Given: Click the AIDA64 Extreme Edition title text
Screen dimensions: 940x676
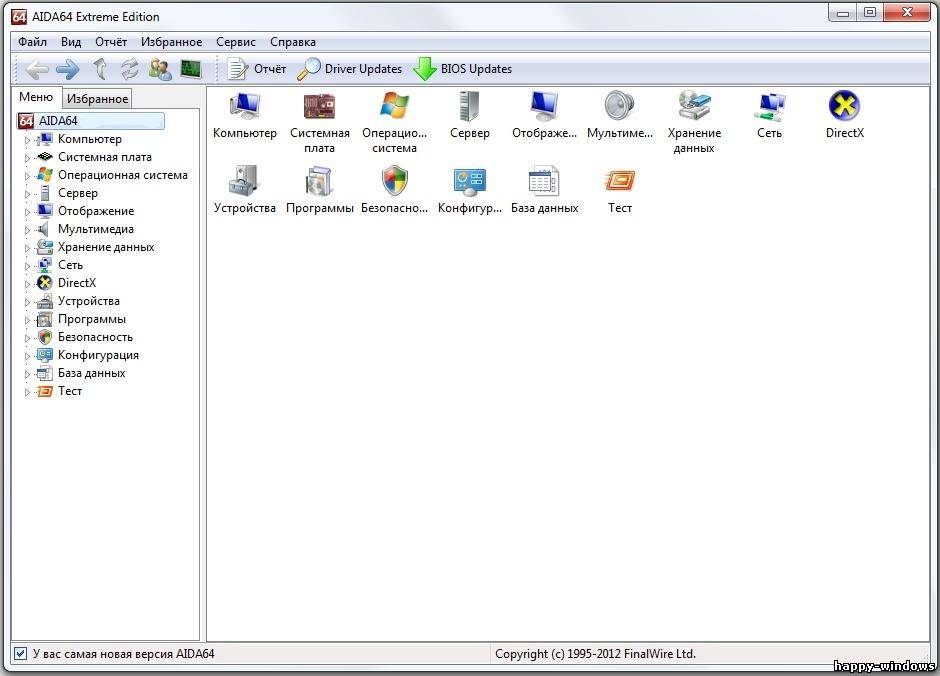Looking at the screenshot, I should click(x=96, y=17).
